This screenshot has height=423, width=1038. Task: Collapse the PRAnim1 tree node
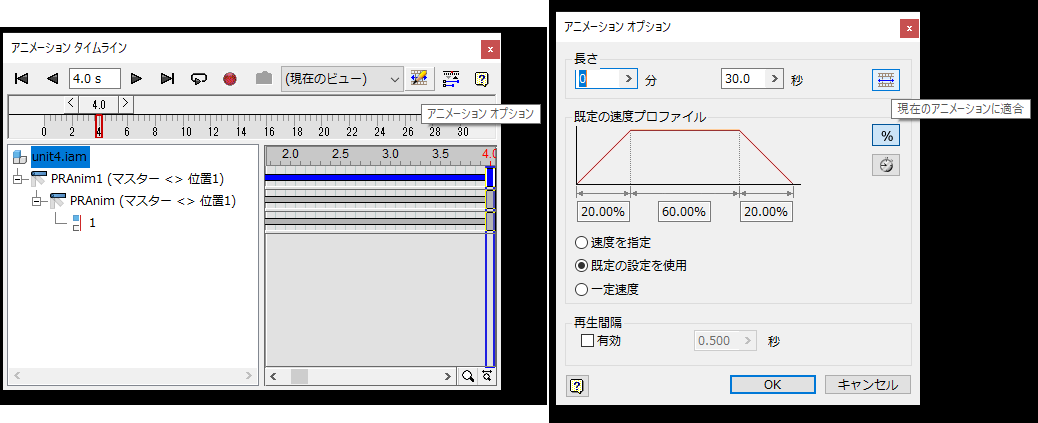click(x=19, y=179)
